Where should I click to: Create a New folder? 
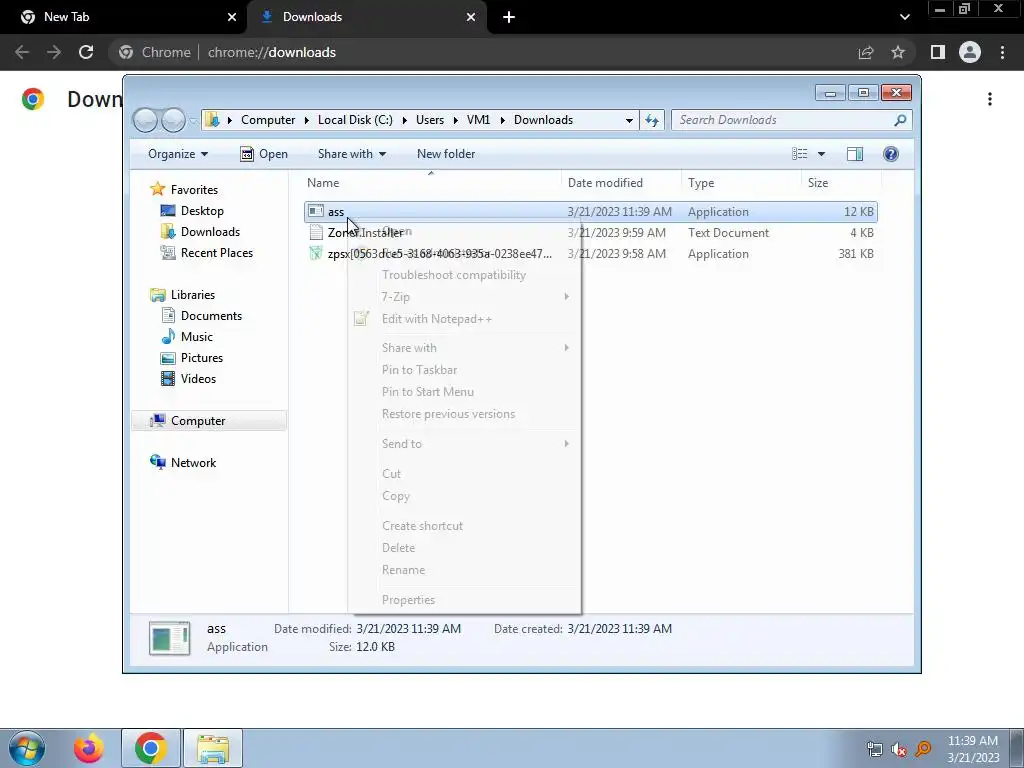(446, 154)
